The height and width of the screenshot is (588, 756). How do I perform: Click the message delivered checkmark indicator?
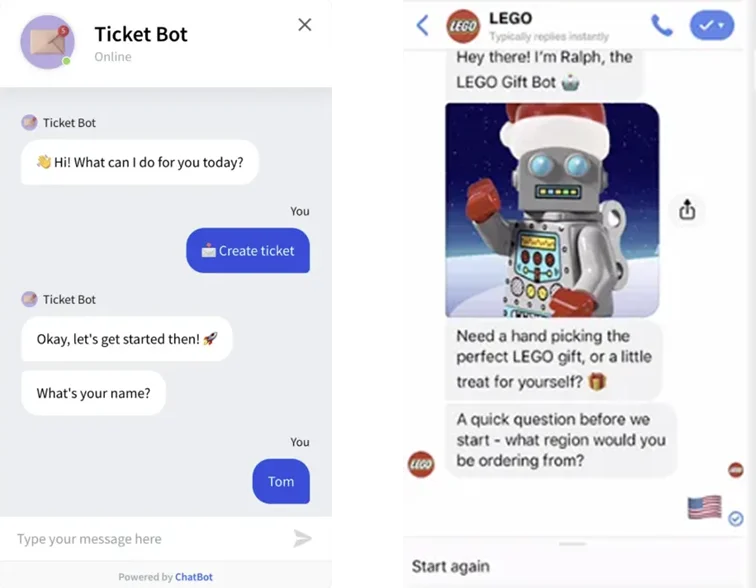(736, 519)
